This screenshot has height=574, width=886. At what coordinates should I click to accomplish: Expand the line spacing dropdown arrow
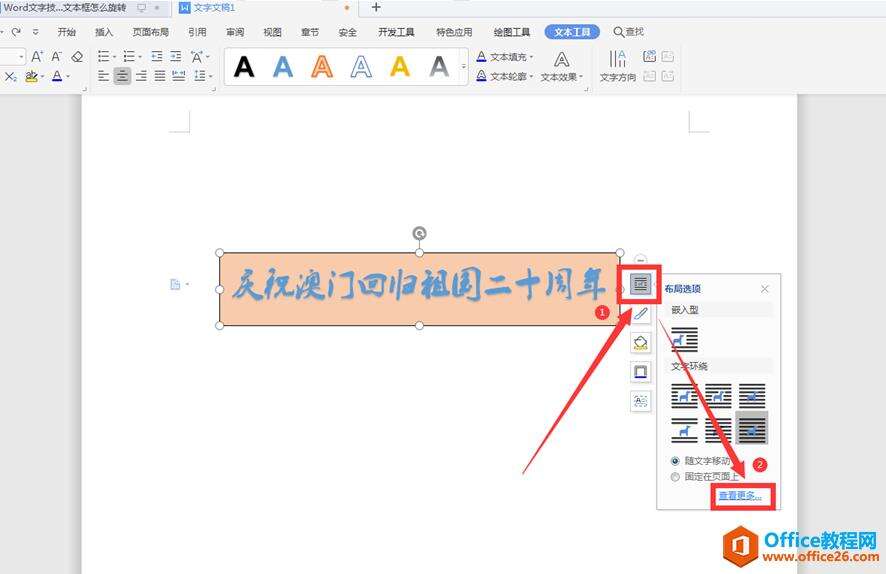210,76
